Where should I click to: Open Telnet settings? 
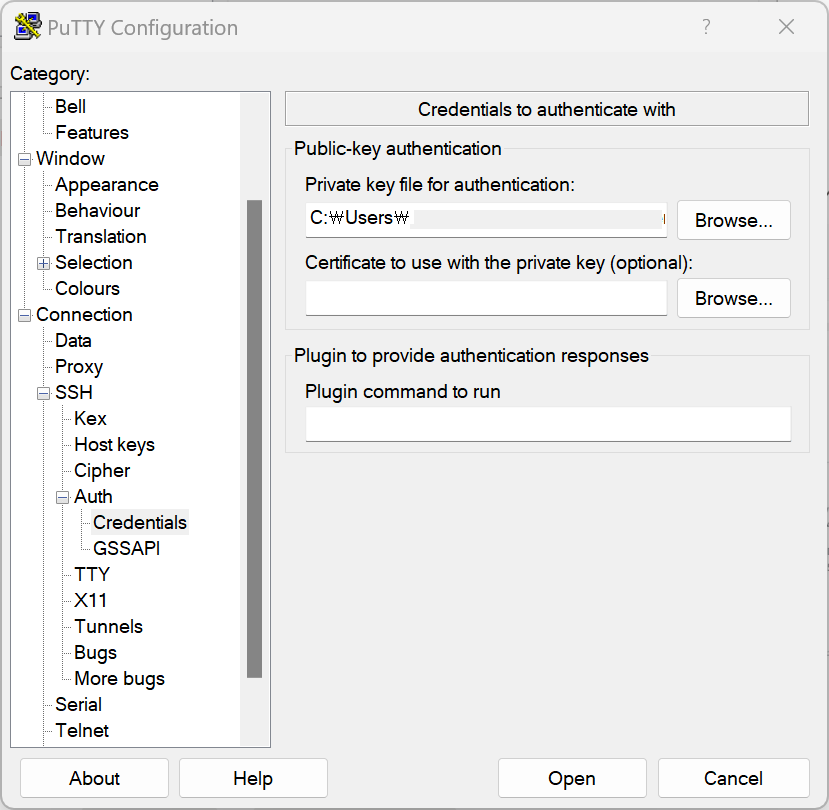(82, 730)
